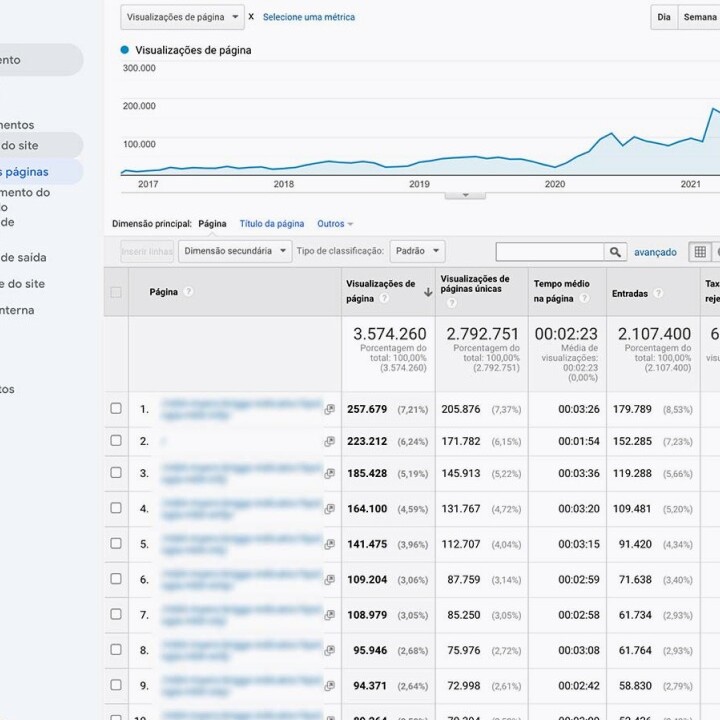
Task: Select Título da página as primary dimension
Action: point(272,224)
